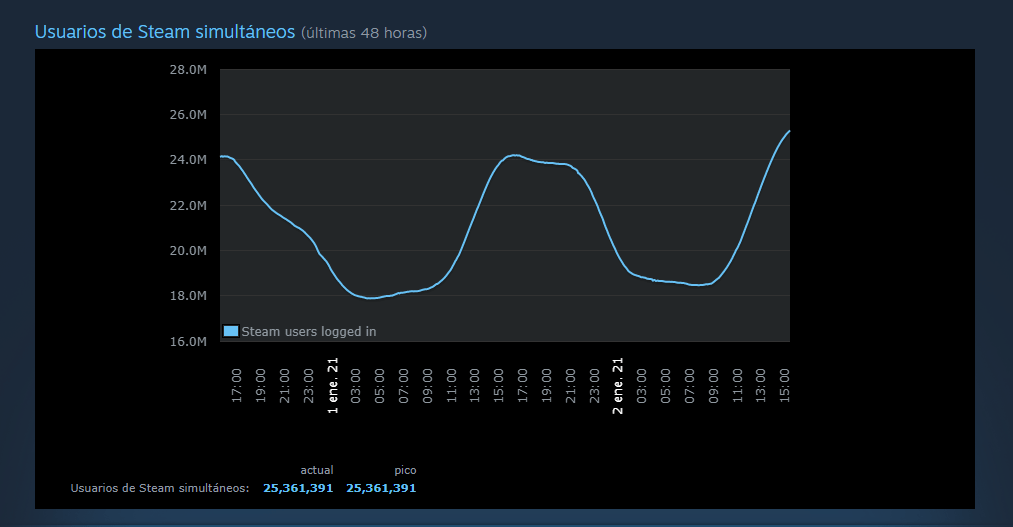The image size is (1013, 527).
Task: Click the "pico" column header
Action: 405,470
